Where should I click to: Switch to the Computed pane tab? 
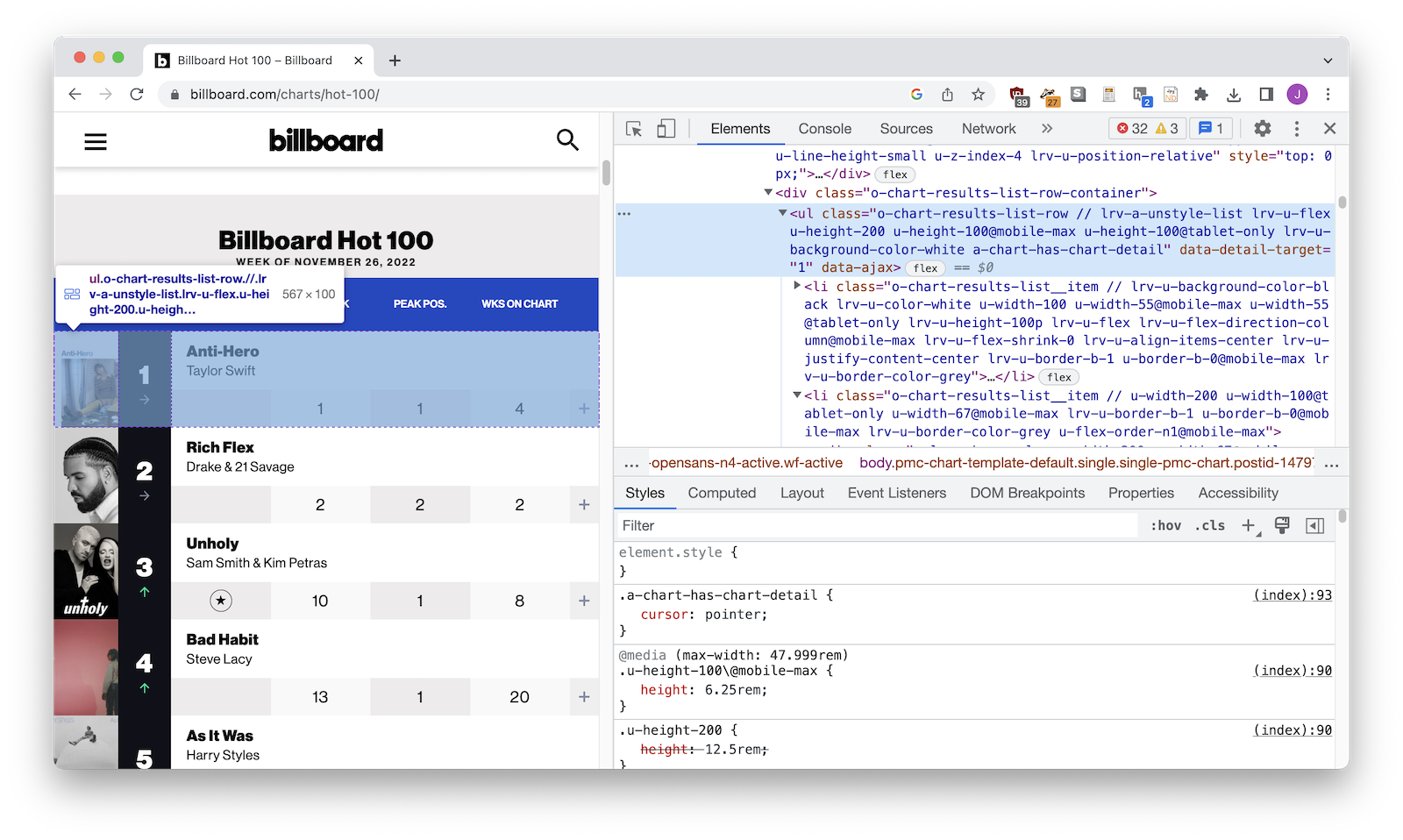click(722, 493)
